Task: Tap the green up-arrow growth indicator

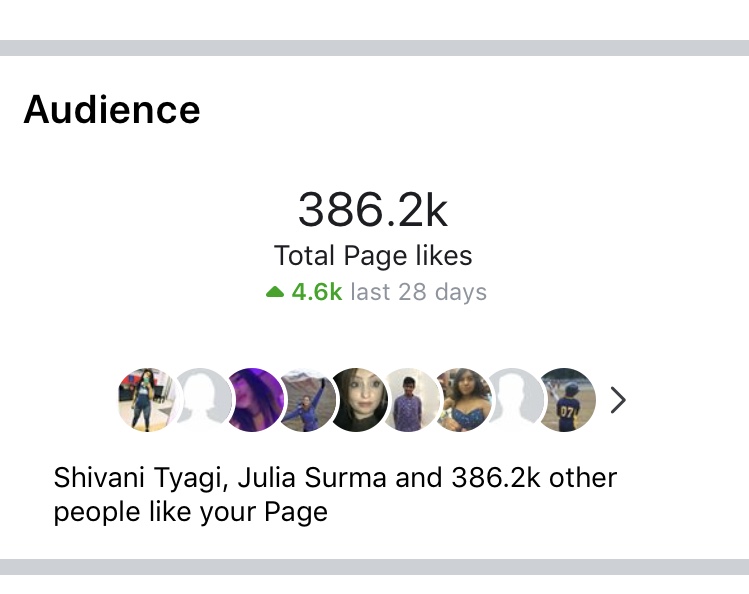Action: click(x=275, y=291)
